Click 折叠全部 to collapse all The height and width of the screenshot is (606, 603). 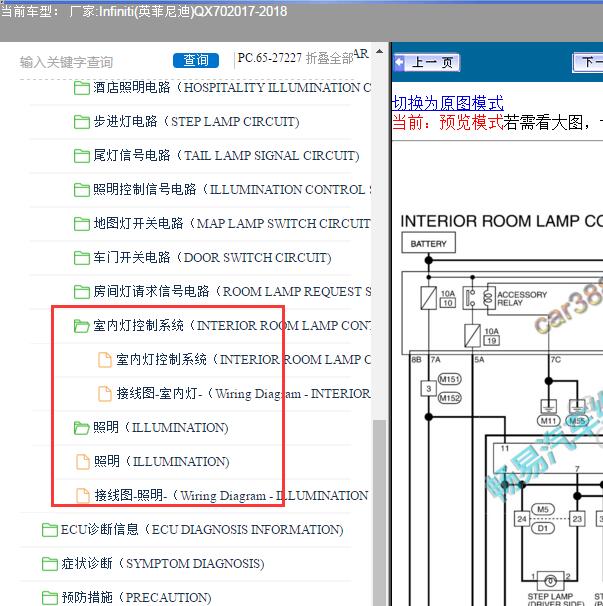coord(329,58)
